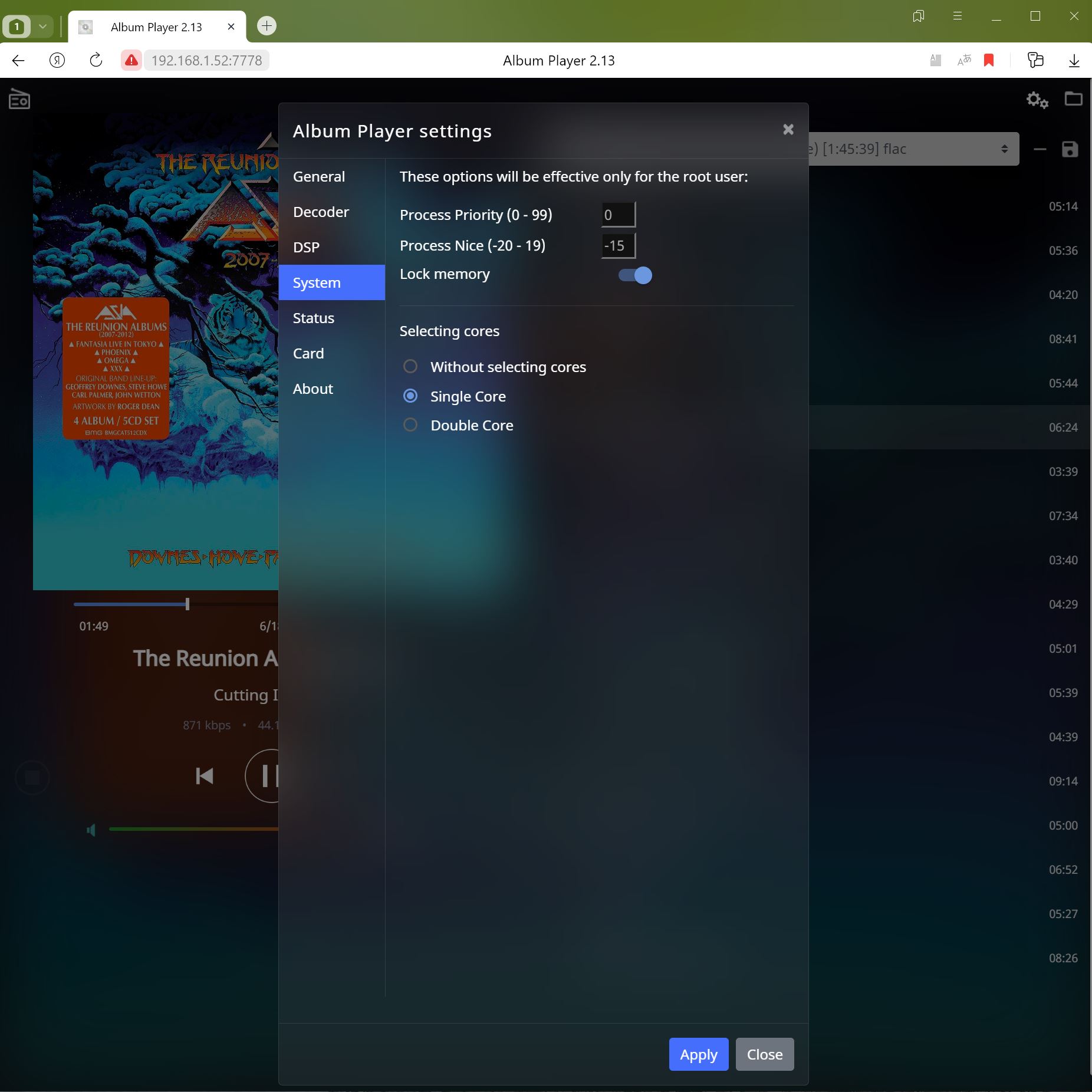Click the Process Nice value field
Screen dimensions: 1092x1092
coord(618,246)
